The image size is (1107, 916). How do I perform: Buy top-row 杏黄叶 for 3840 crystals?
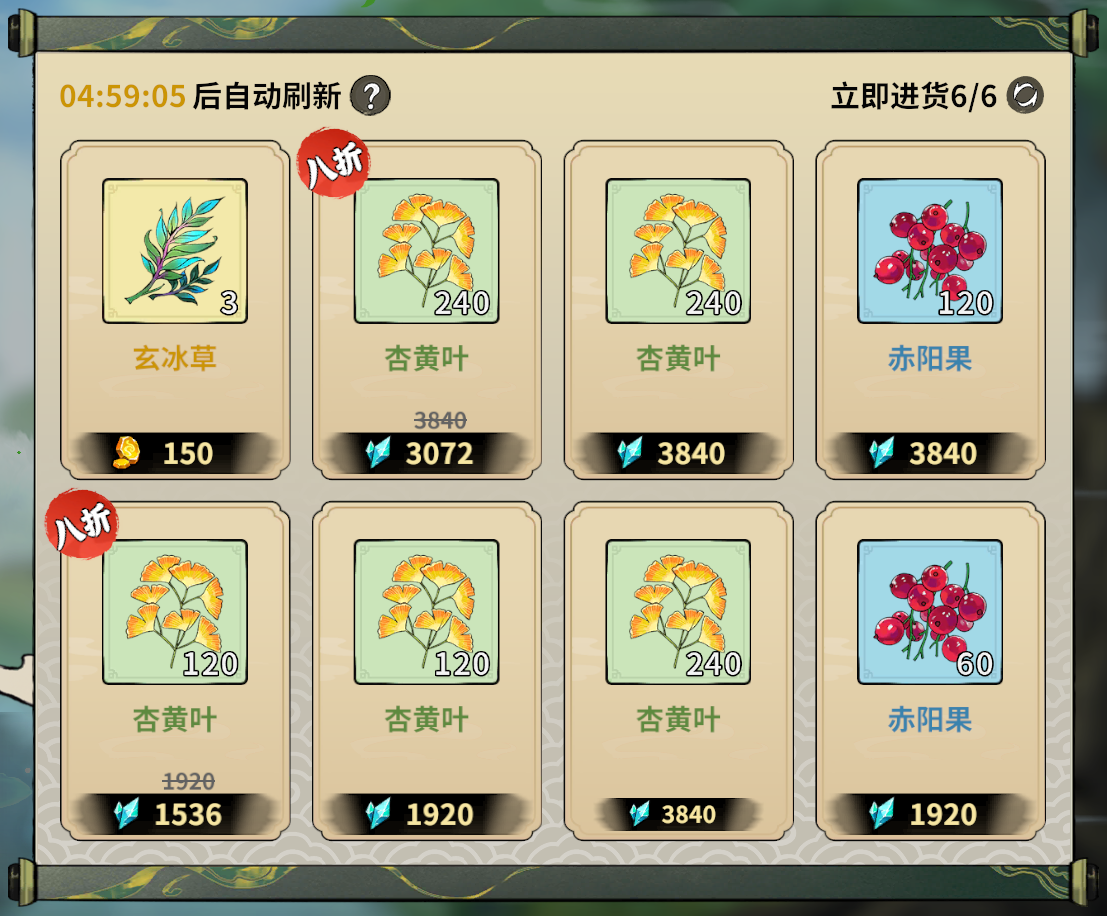(x=678, y=453)
